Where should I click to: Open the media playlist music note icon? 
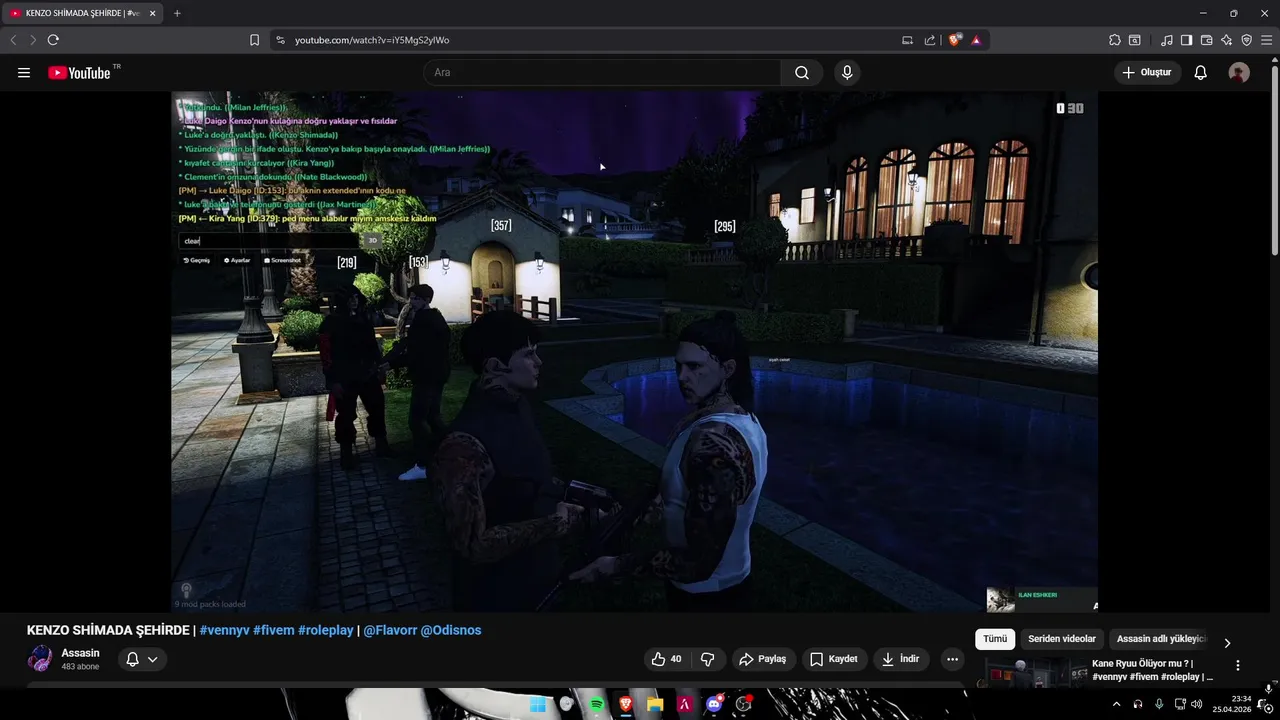(x=1167, y=40)
